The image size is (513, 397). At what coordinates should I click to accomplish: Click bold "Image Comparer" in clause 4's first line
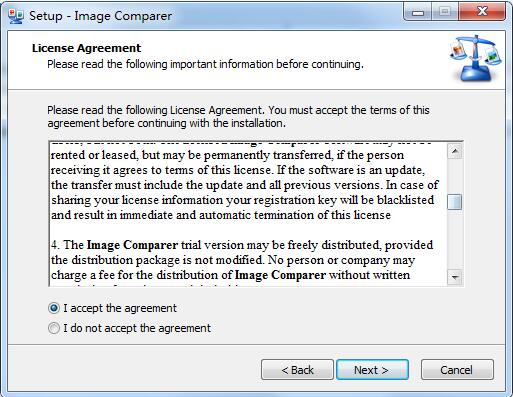tap(132, 245)
